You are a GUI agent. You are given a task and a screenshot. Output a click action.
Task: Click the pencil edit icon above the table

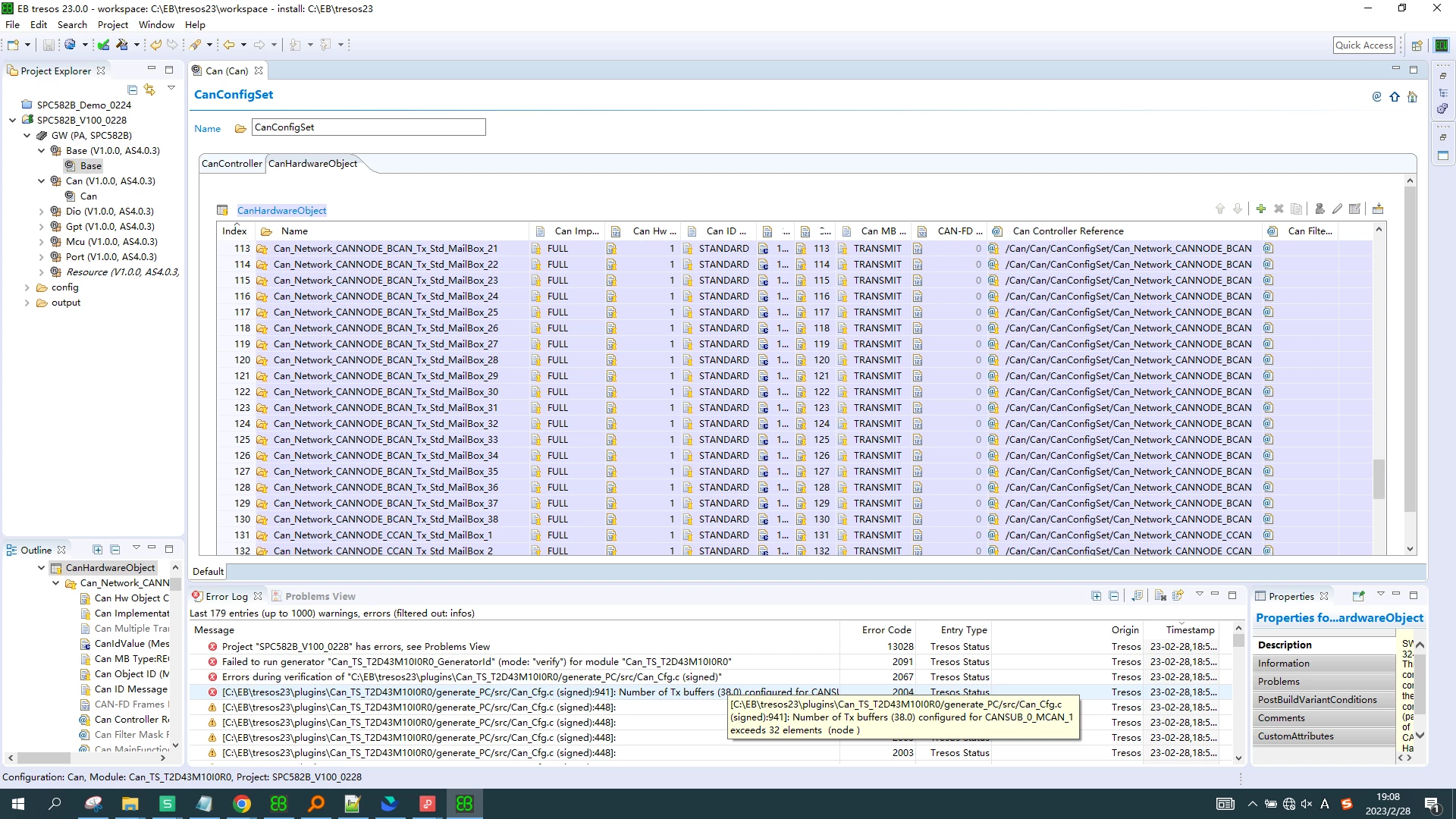[x=1337, y=209]
